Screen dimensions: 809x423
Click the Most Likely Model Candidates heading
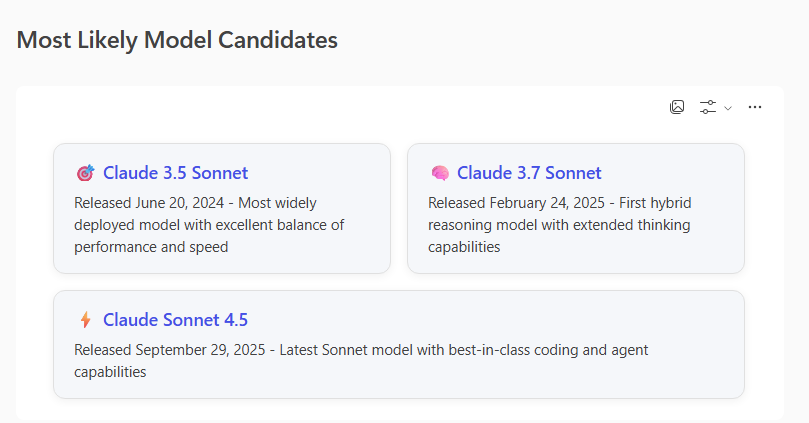(177, 40)
